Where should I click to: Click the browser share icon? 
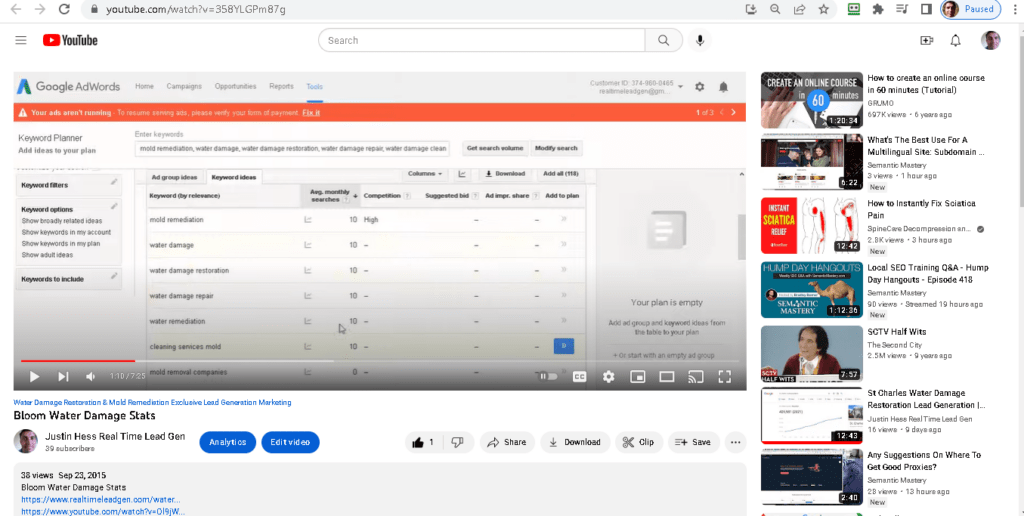tap(799, 9)
